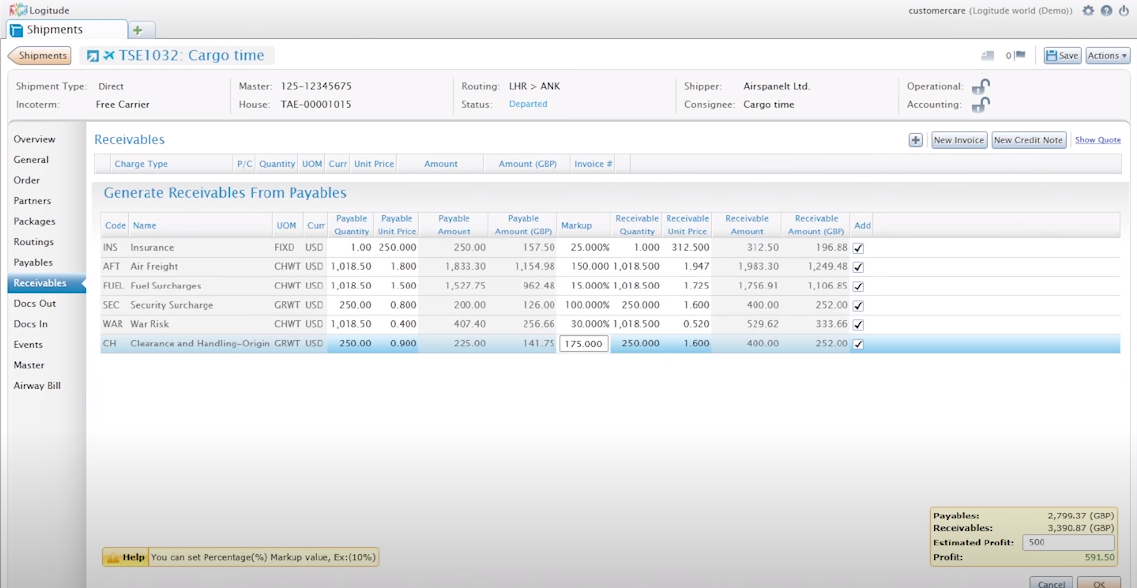Open the Routings section
1137x588 pixels.
33,241
